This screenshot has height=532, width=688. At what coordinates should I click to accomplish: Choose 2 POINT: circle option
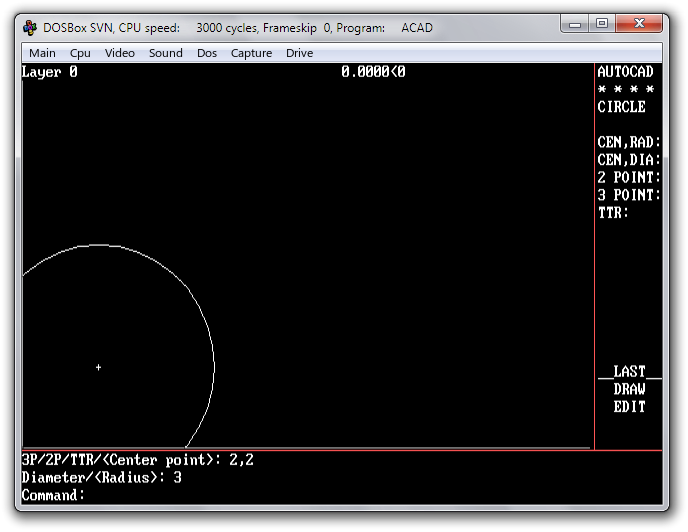629,177
